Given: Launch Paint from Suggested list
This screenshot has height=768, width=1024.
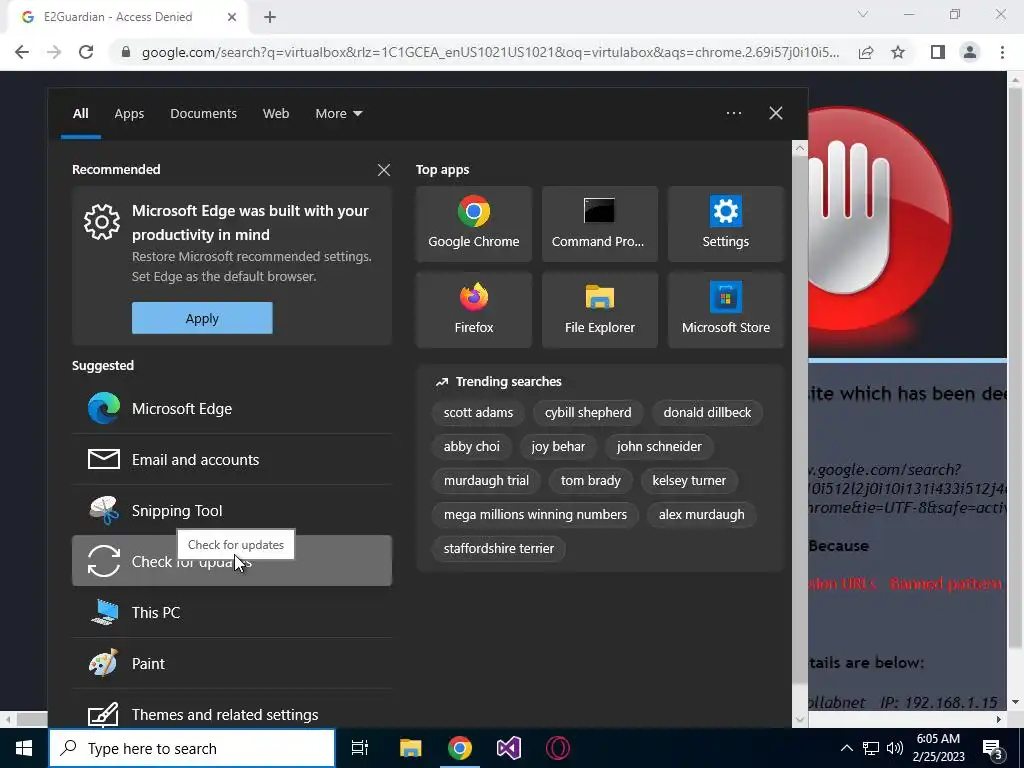Looking at the screenshot, I should pos(232,664).
